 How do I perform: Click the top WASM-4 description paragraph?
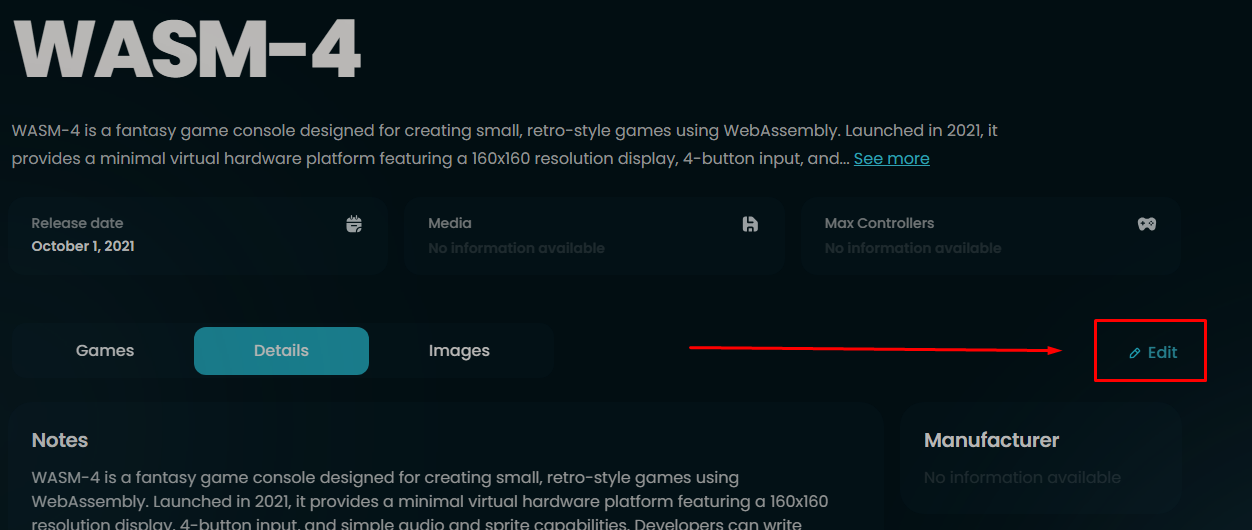tap(505, 145)
